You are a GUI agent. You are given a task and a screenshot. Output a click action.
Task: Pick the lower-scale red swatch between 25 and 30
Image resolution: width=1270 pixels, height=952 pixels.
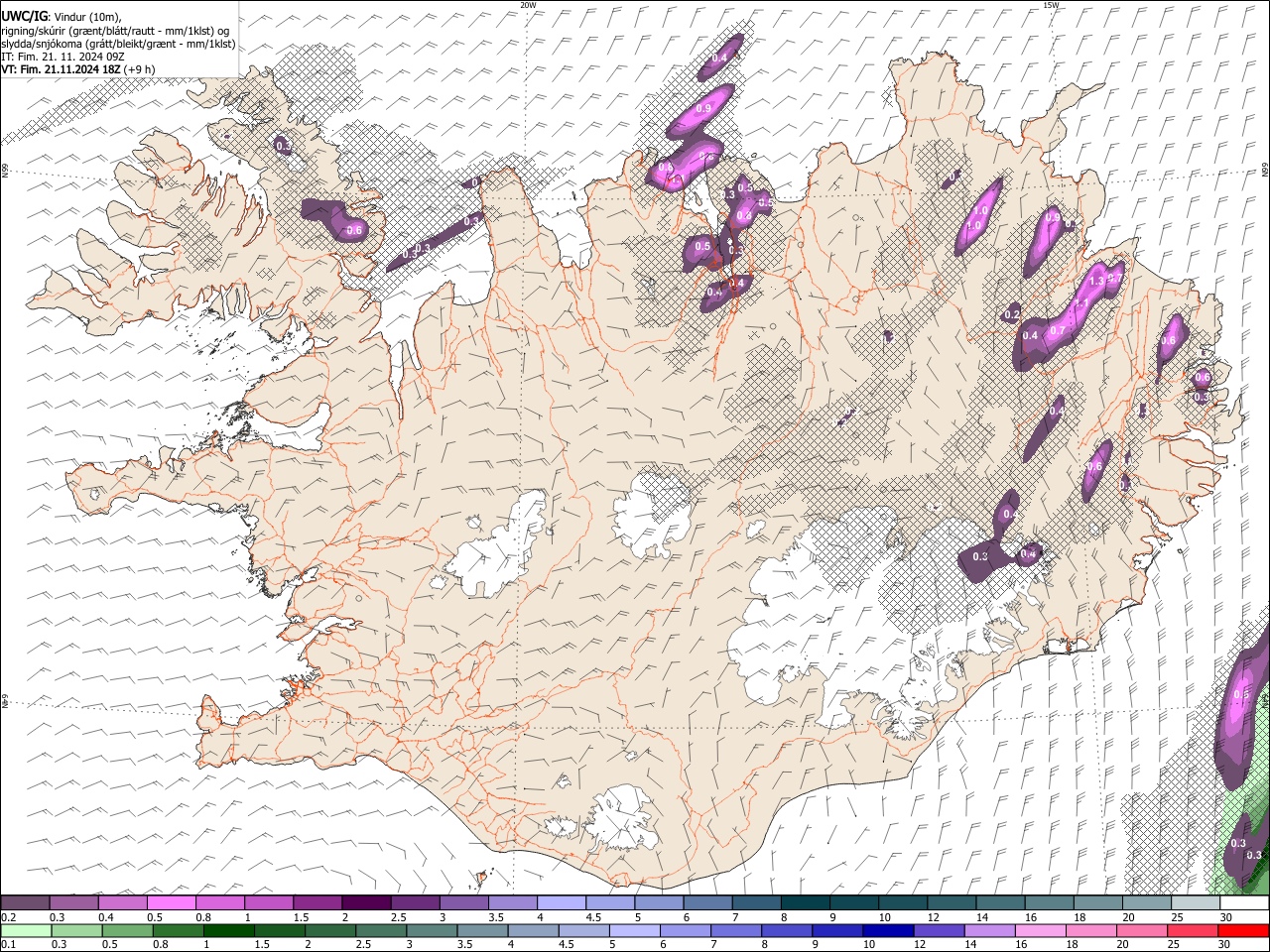1192,931
